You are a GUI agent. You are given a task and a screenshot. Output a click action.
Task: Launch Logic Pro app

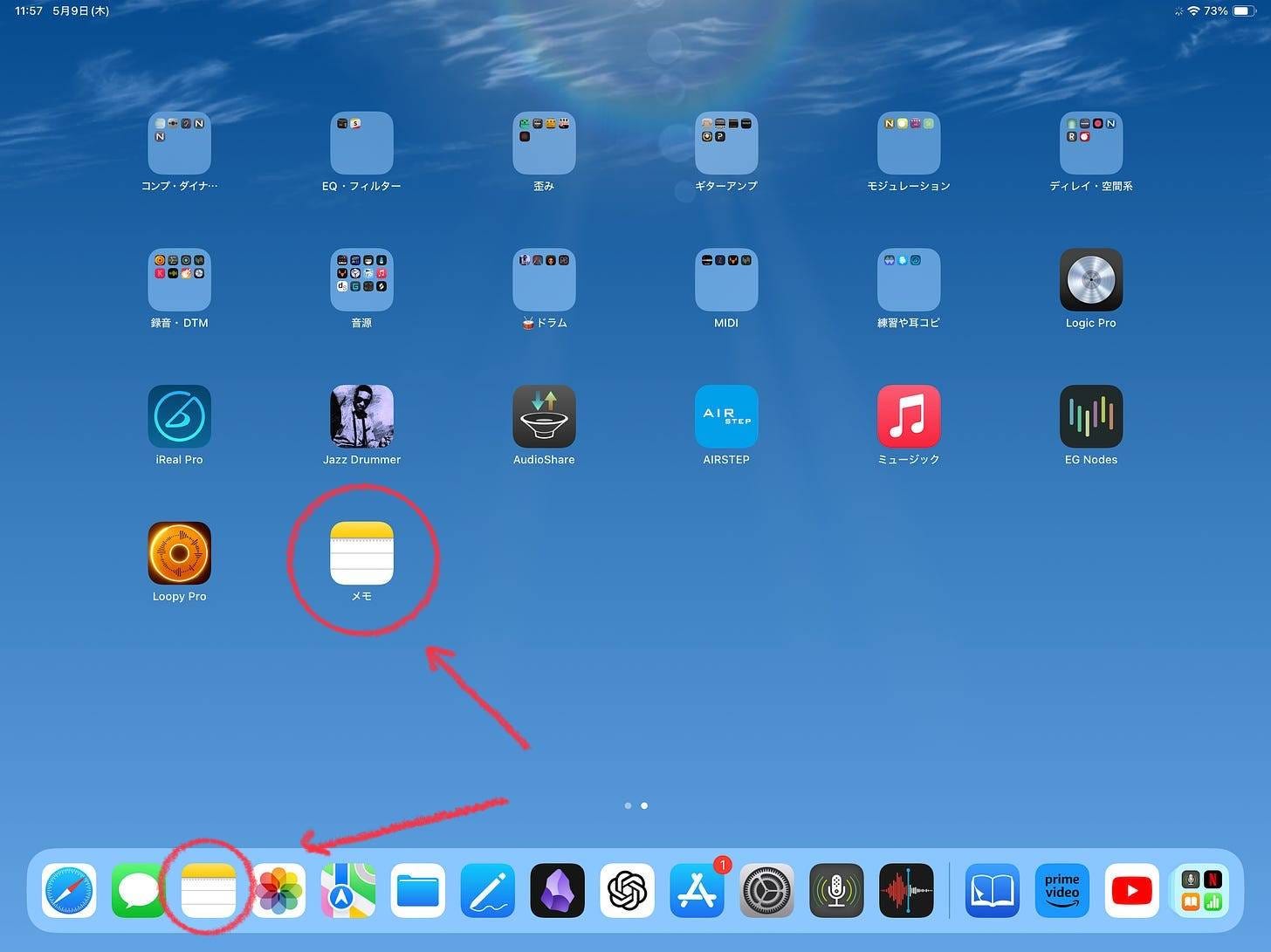1091,280
